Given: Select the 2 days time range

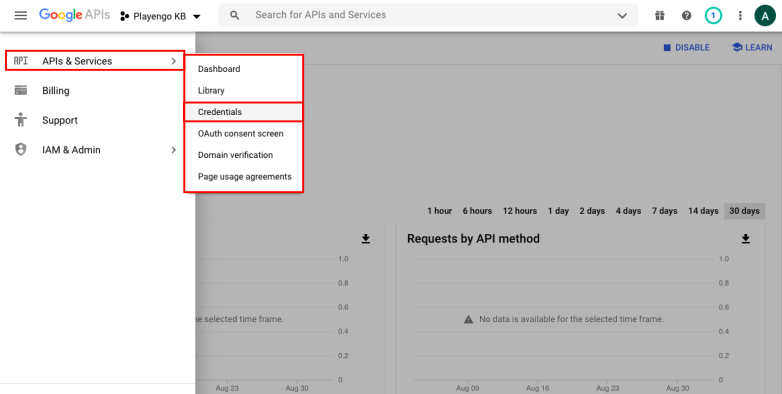Looking at the screenshot, I should tap(592, 211).
